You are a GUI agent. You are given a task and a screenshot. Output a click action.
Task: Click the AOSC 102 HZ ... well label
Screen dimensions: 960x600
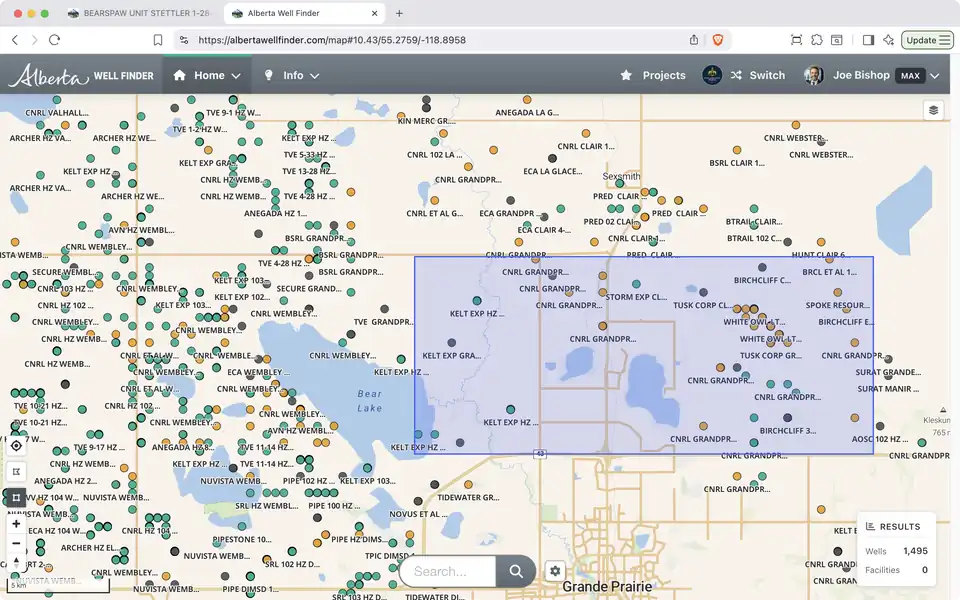880,439
